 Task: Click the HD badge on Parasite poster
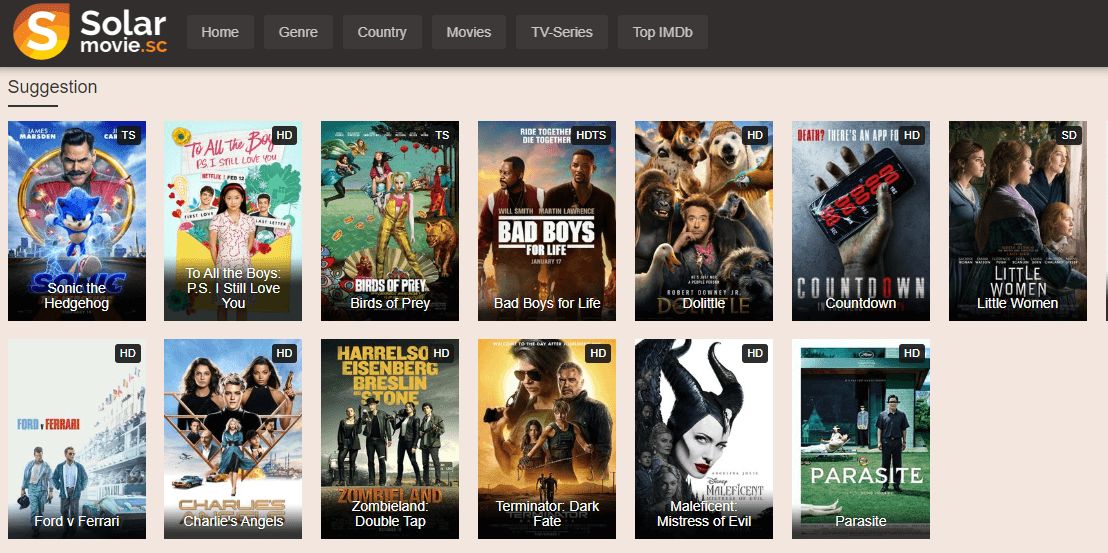(911, 353)
